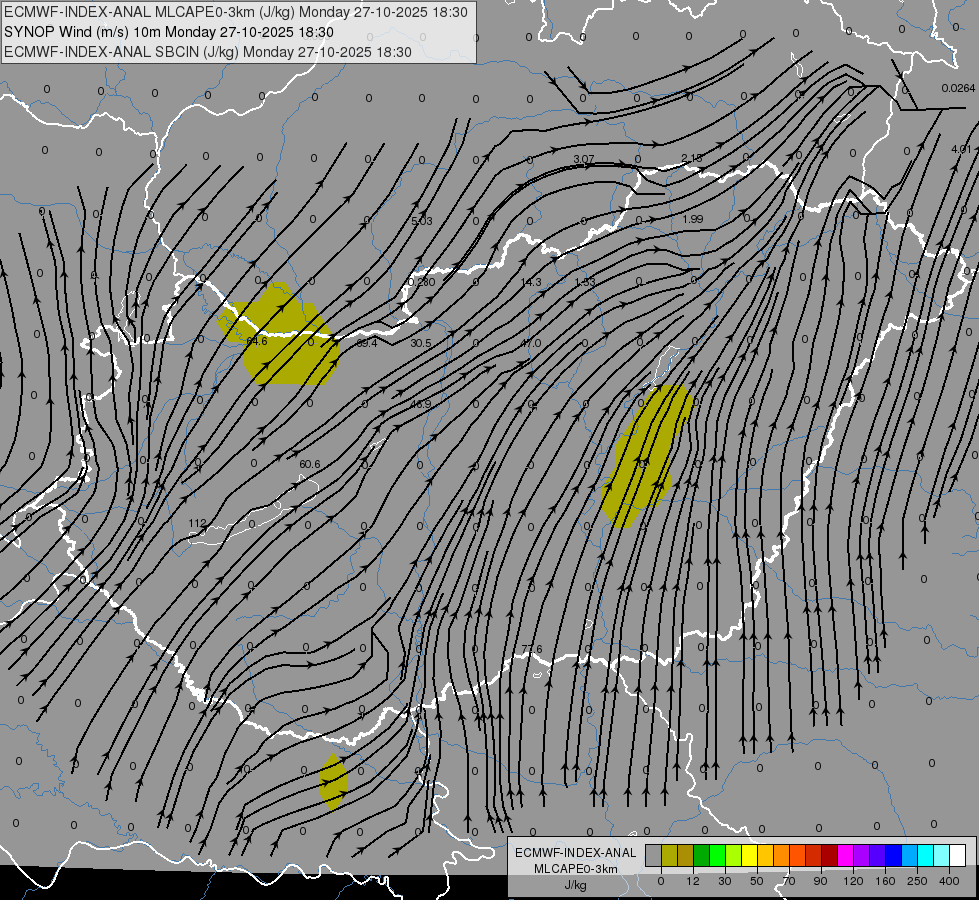Click the amber legend swatch right of 50
The height and width of the screenshot is (900, 979).
pos(765,855)
